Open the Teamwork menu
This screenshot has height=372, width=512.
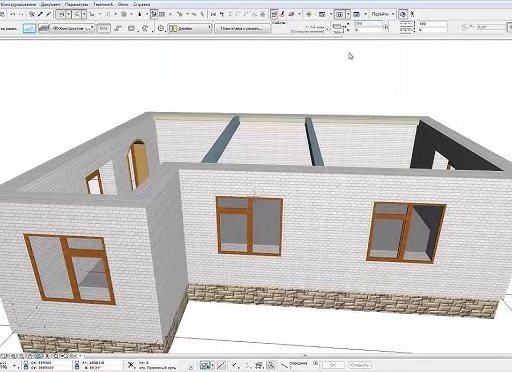[x=103, y=4]
